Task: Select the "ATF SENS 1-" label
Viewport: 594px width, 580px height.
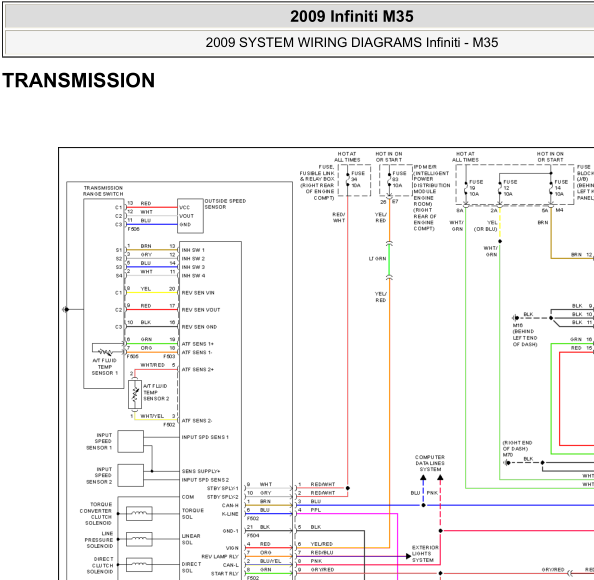Action: [x=197, y=352]
